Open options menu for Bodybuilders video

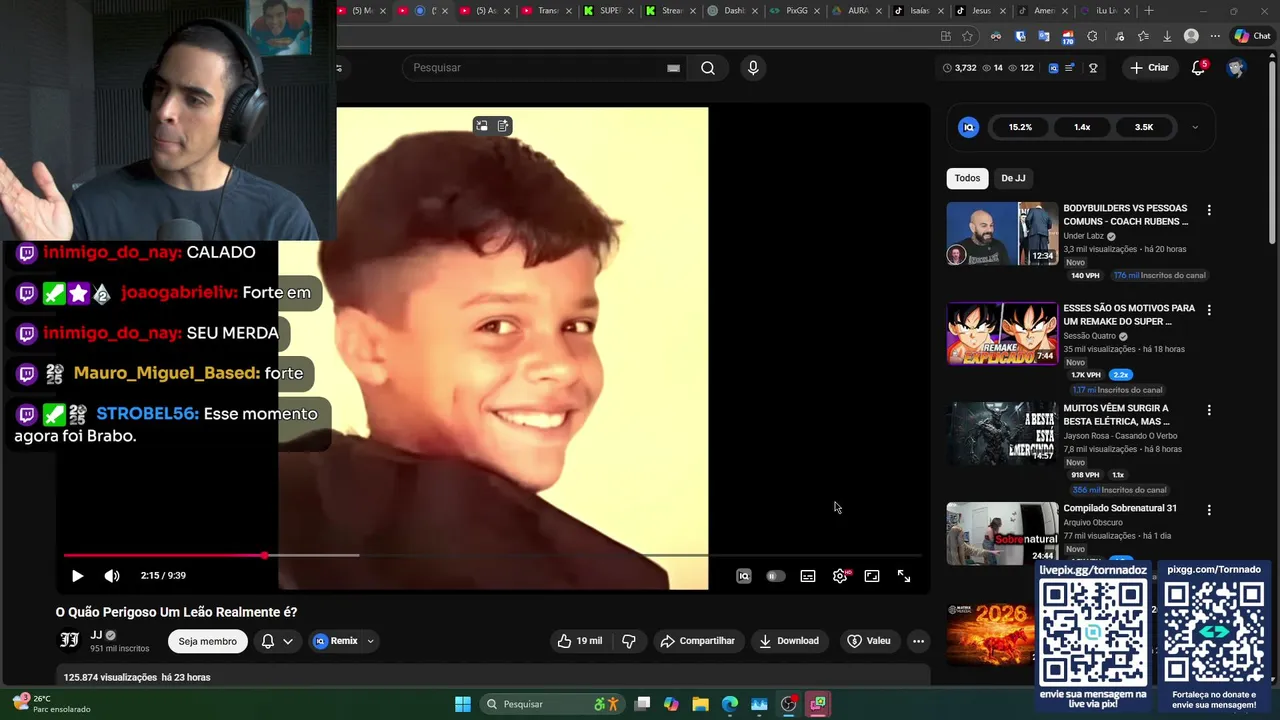click(x=1209, y=210)
